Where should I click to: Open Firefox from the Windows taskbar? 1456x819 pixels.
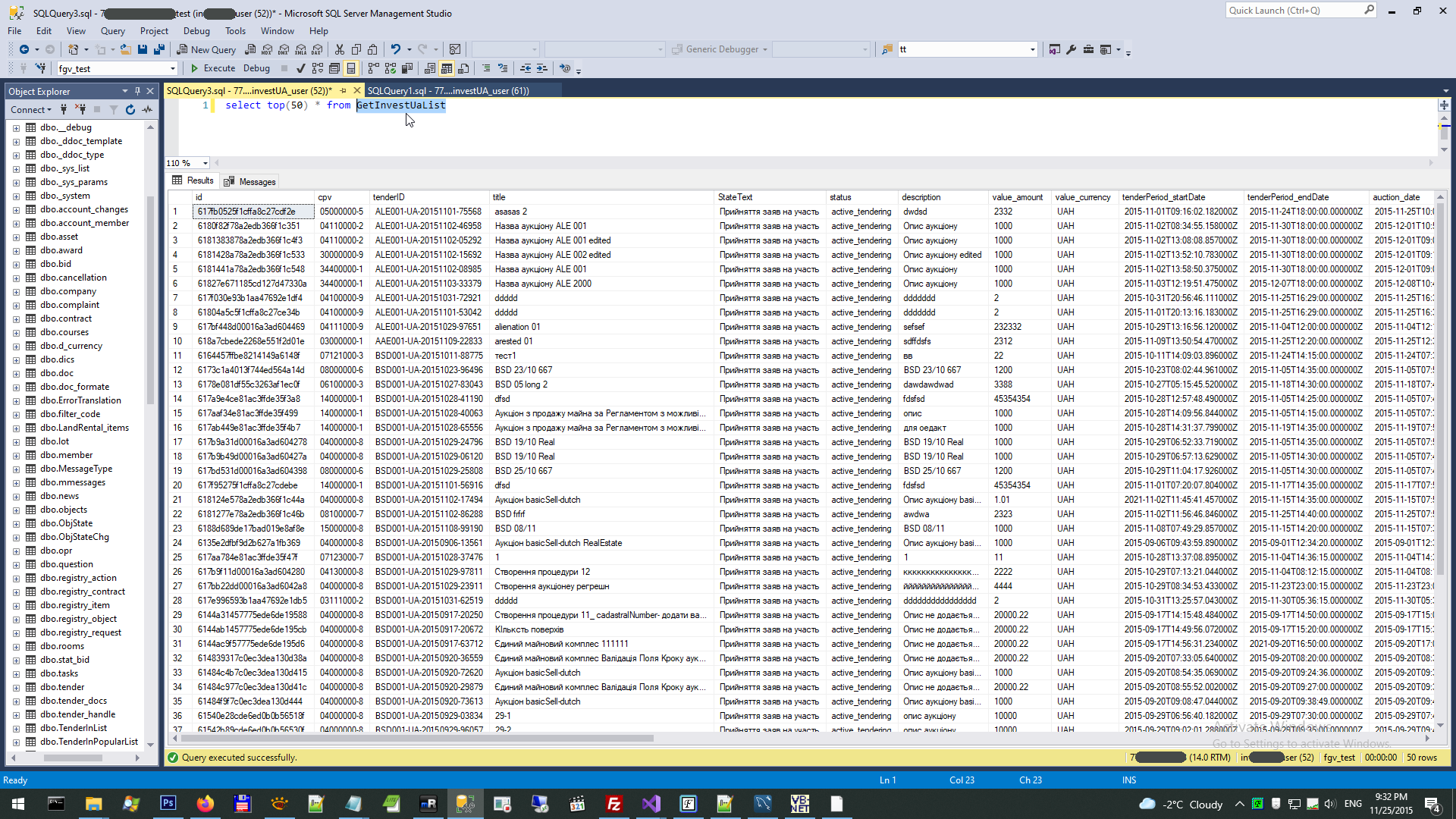coord(205,804)
